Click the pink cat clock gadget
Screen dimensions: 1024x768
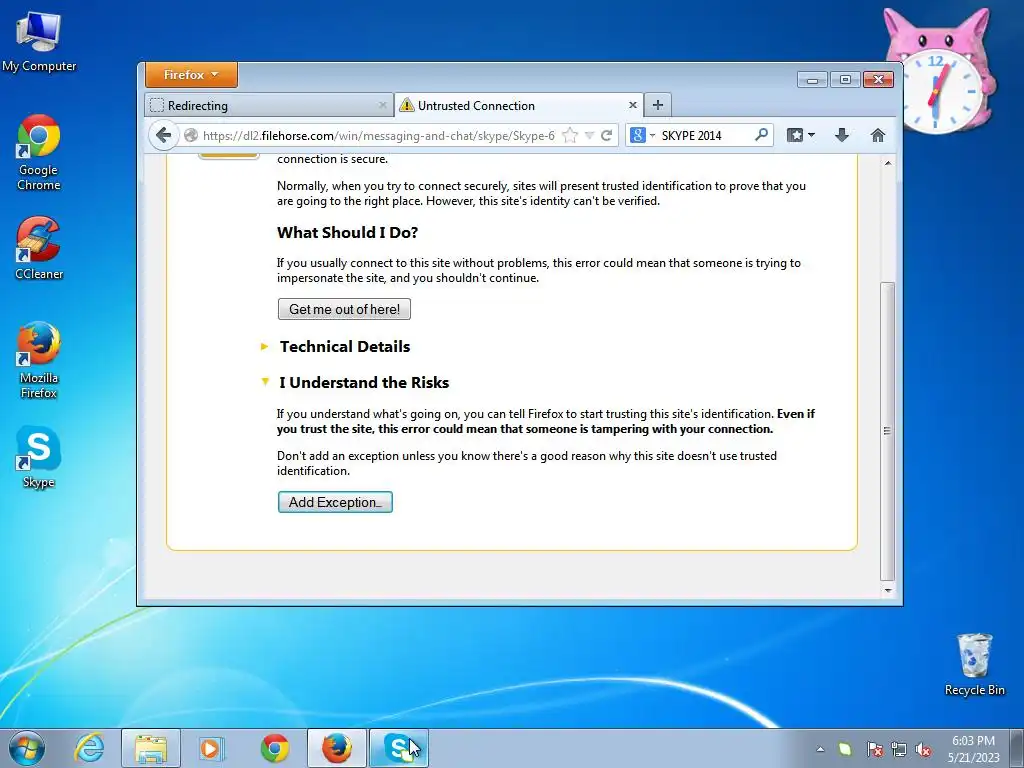tap(938, 72)
